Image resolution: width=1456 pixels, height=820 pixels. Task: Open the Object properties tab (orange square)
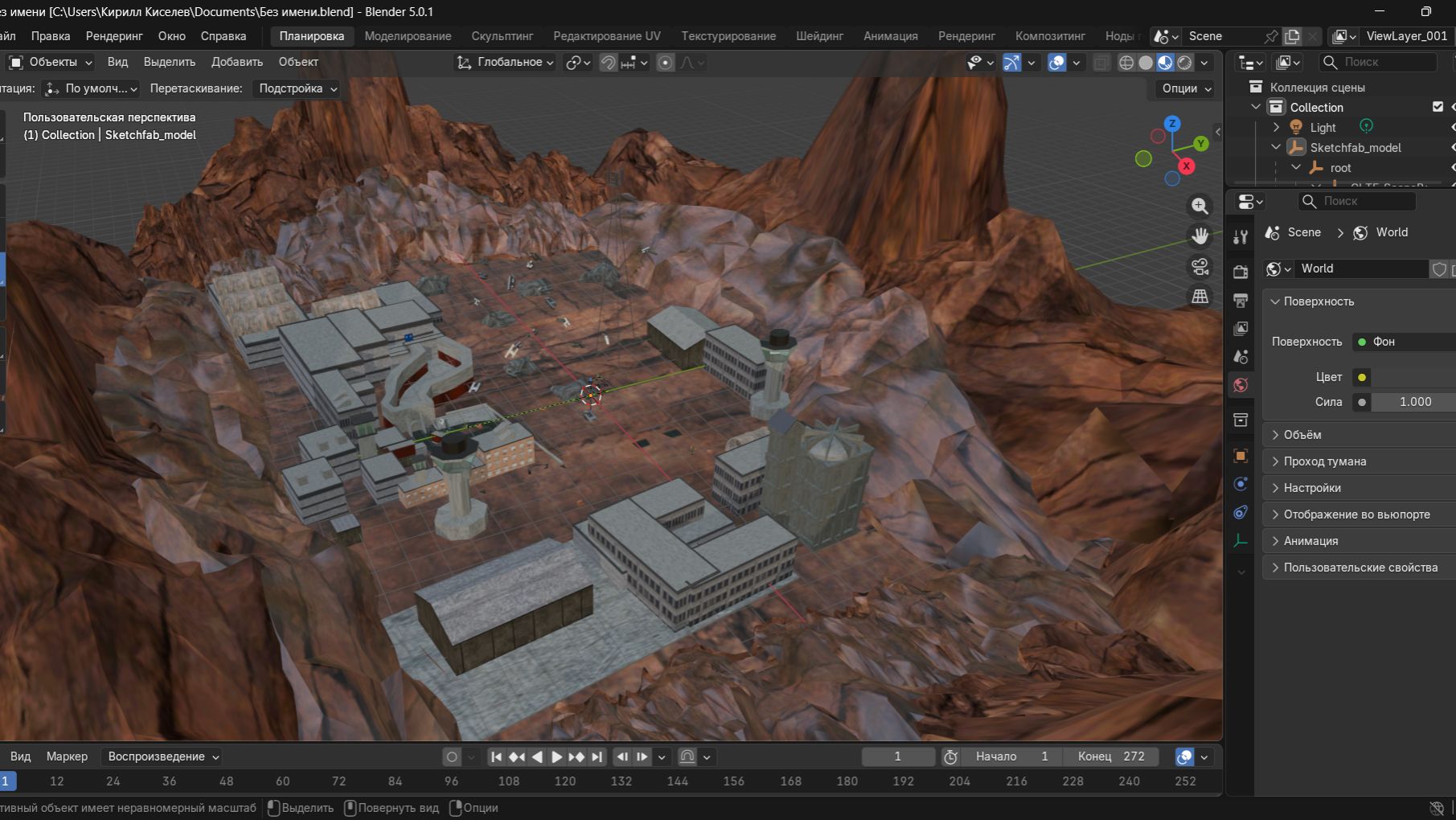1241,456
